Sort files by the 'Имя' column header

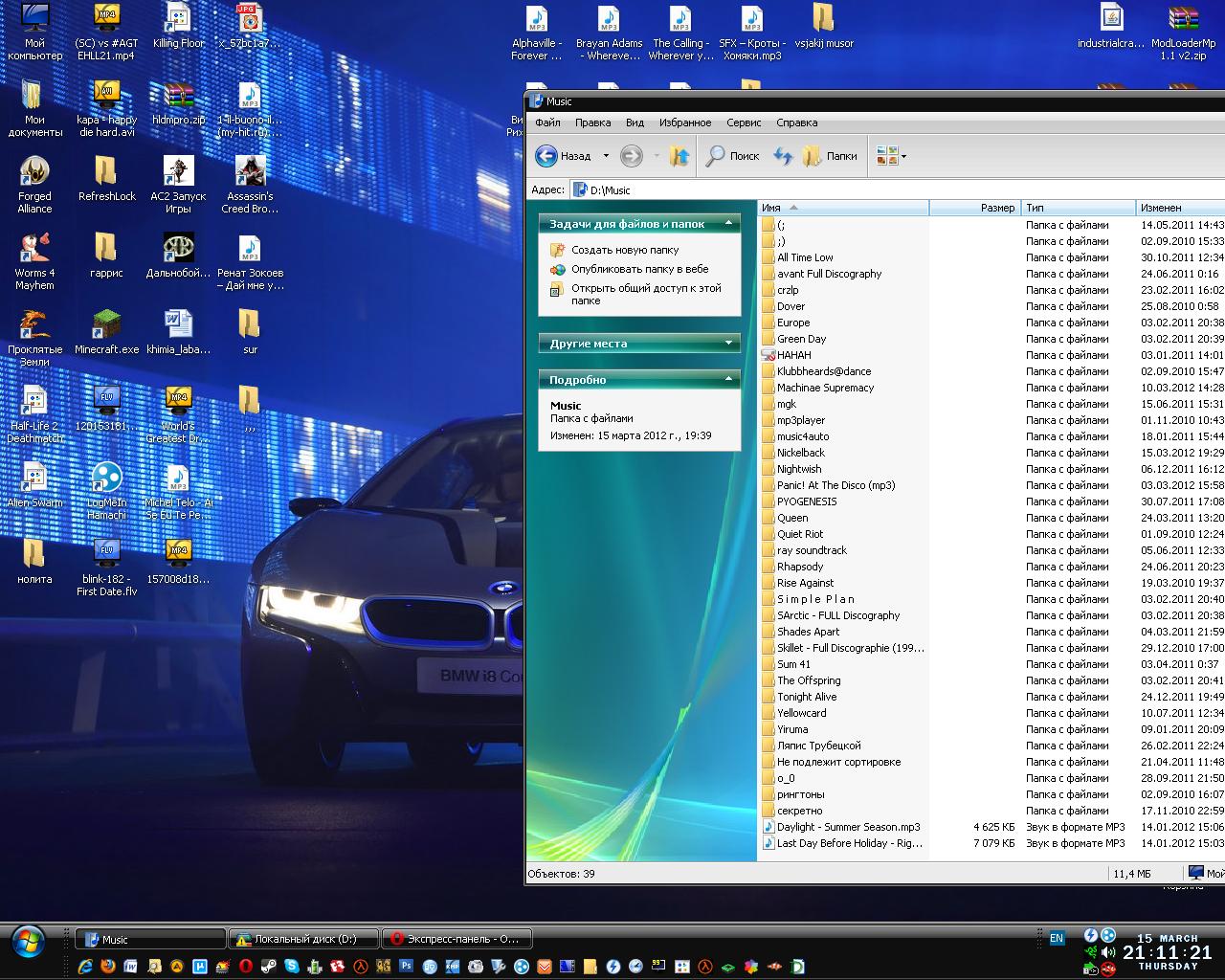click(x=843, y=208)
